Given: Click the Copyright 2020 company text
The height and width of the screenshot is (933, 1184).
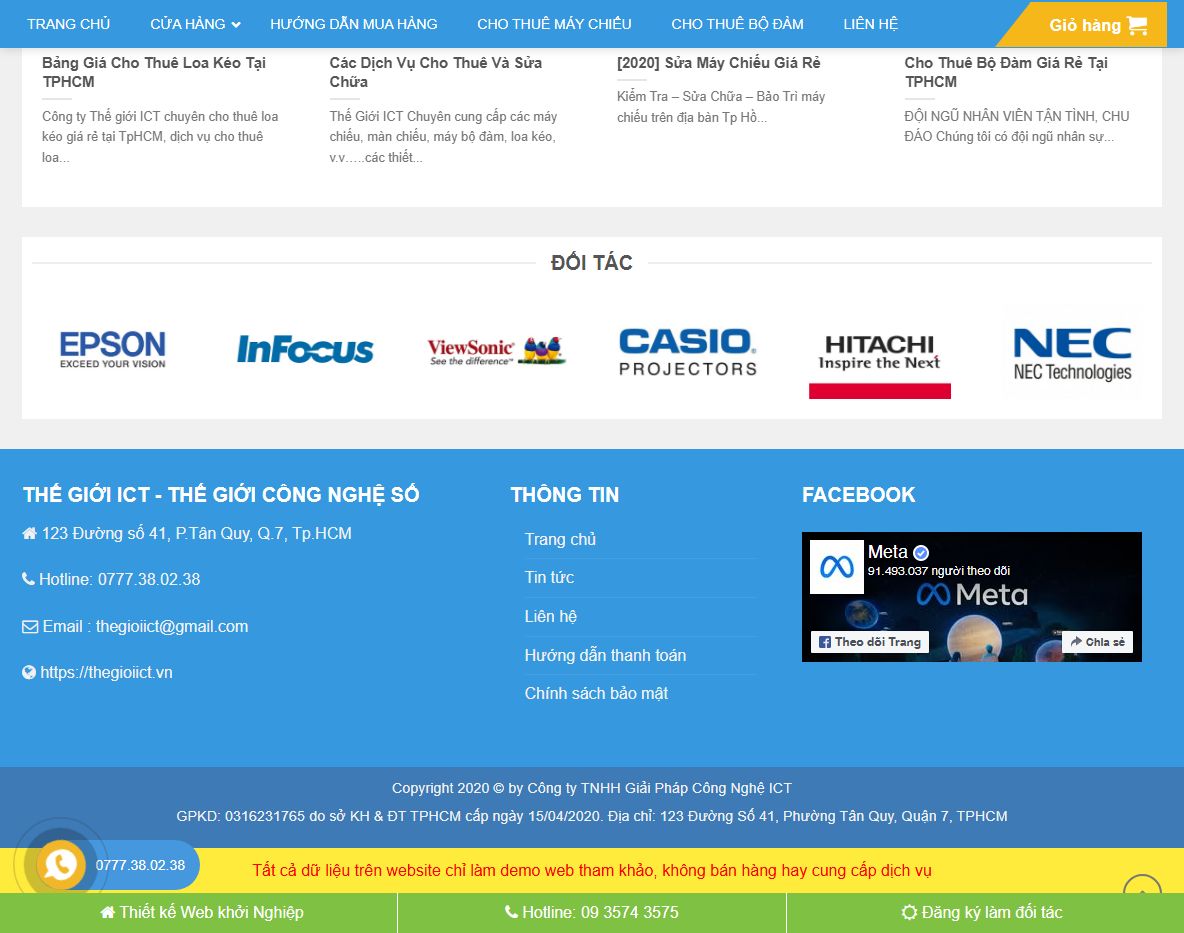Looking at the screenshot, I should [592, 788].
